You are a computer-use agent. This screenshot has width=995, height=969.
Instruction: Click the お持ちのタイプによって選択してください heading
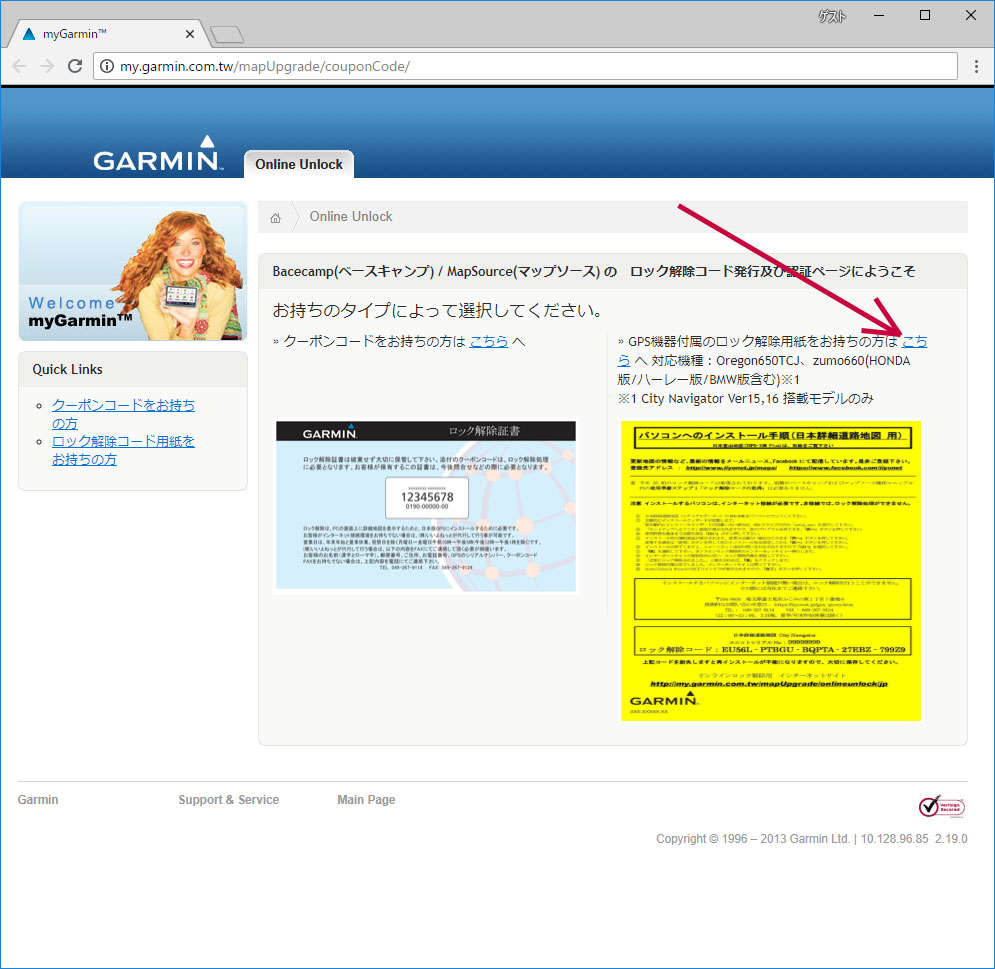pyautogui.click(x=438, y=310)
